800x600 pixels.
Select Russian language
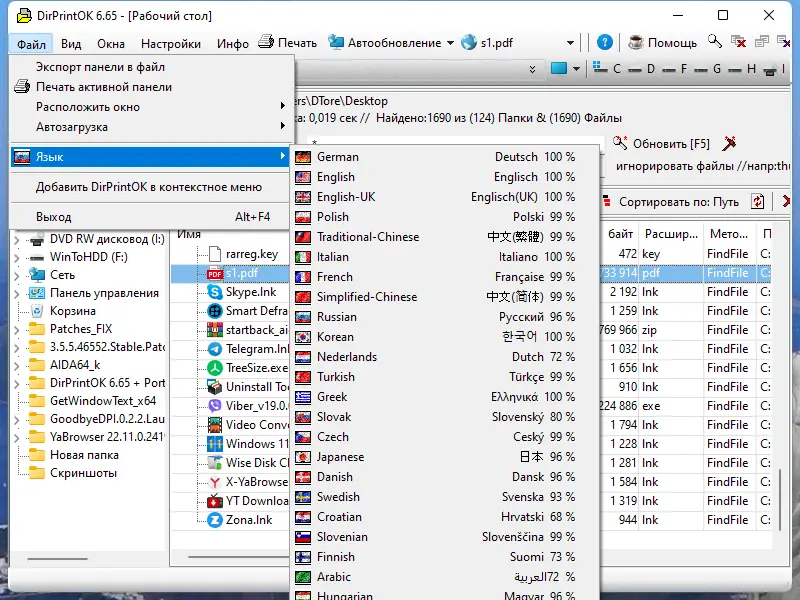click(444, 317)
